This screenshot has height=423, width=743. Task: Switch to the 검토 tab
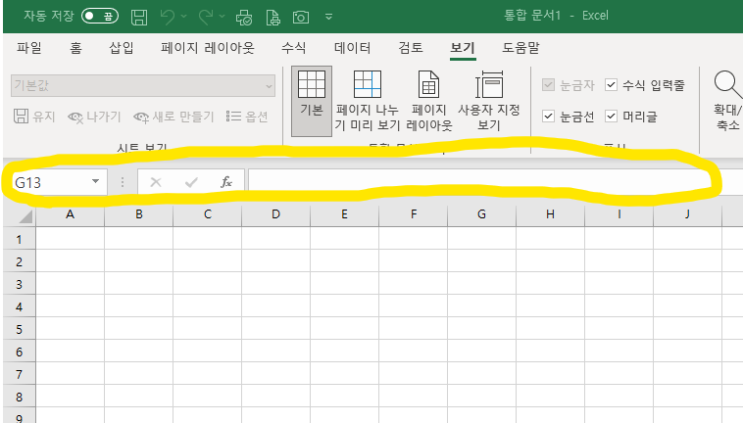coord(410,48)
